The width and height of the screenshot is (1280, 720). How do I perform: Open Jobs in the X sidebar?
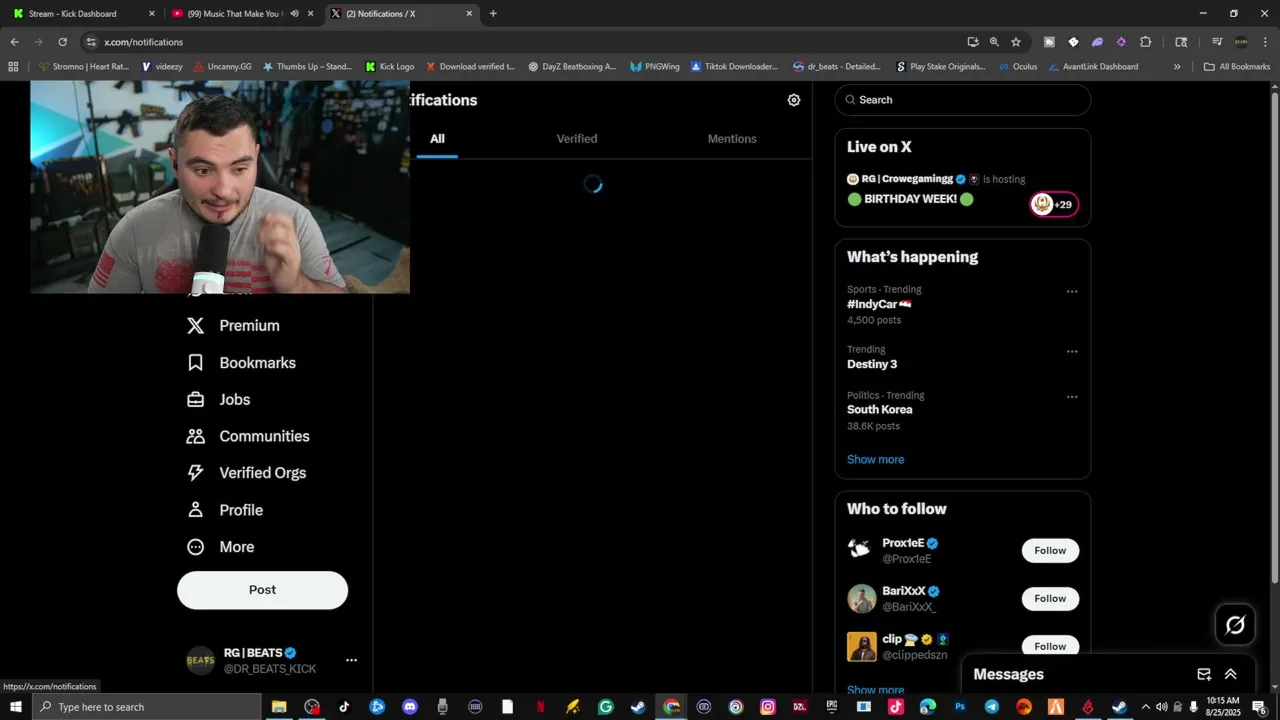click(x=219, y=400)
